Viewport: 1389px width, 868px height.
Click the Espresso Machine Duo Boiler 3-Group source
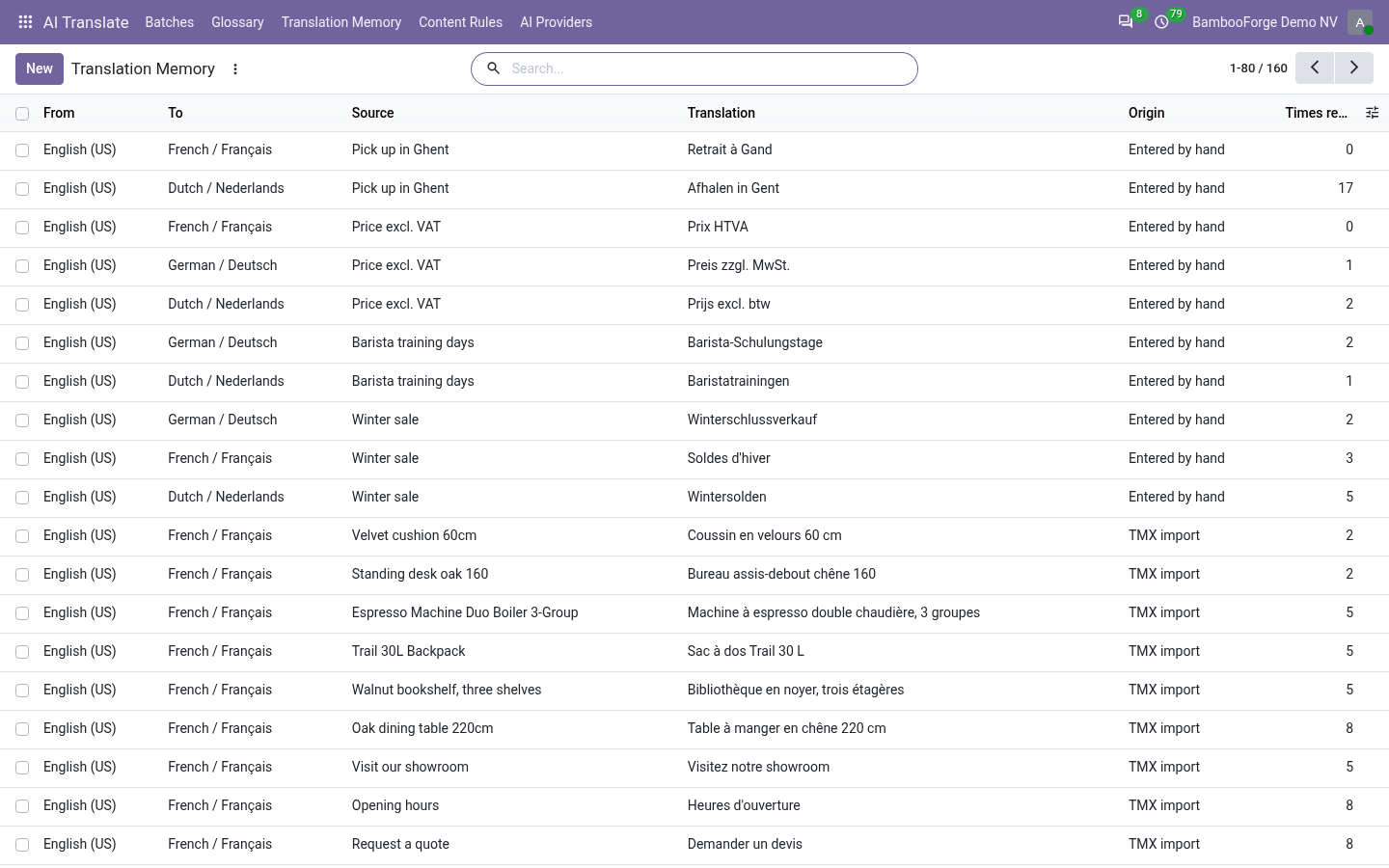[465, 612]
